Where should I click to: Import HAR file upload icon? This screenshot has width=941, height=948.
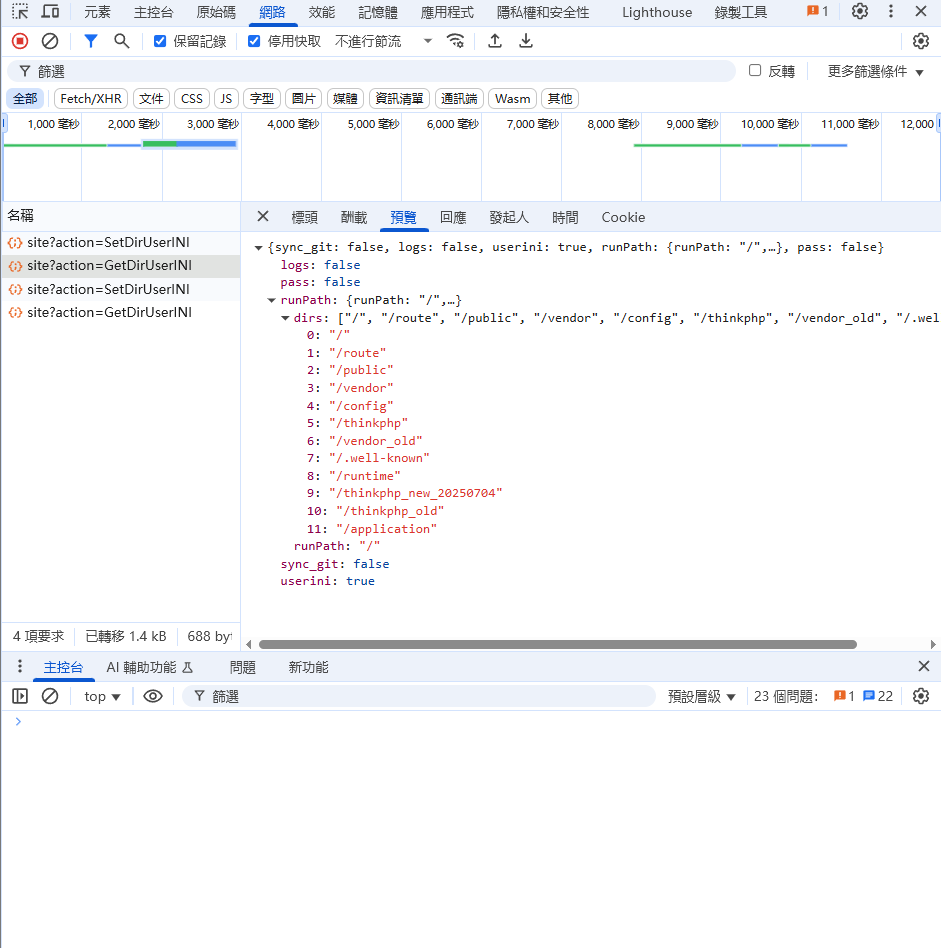point(495,41)
